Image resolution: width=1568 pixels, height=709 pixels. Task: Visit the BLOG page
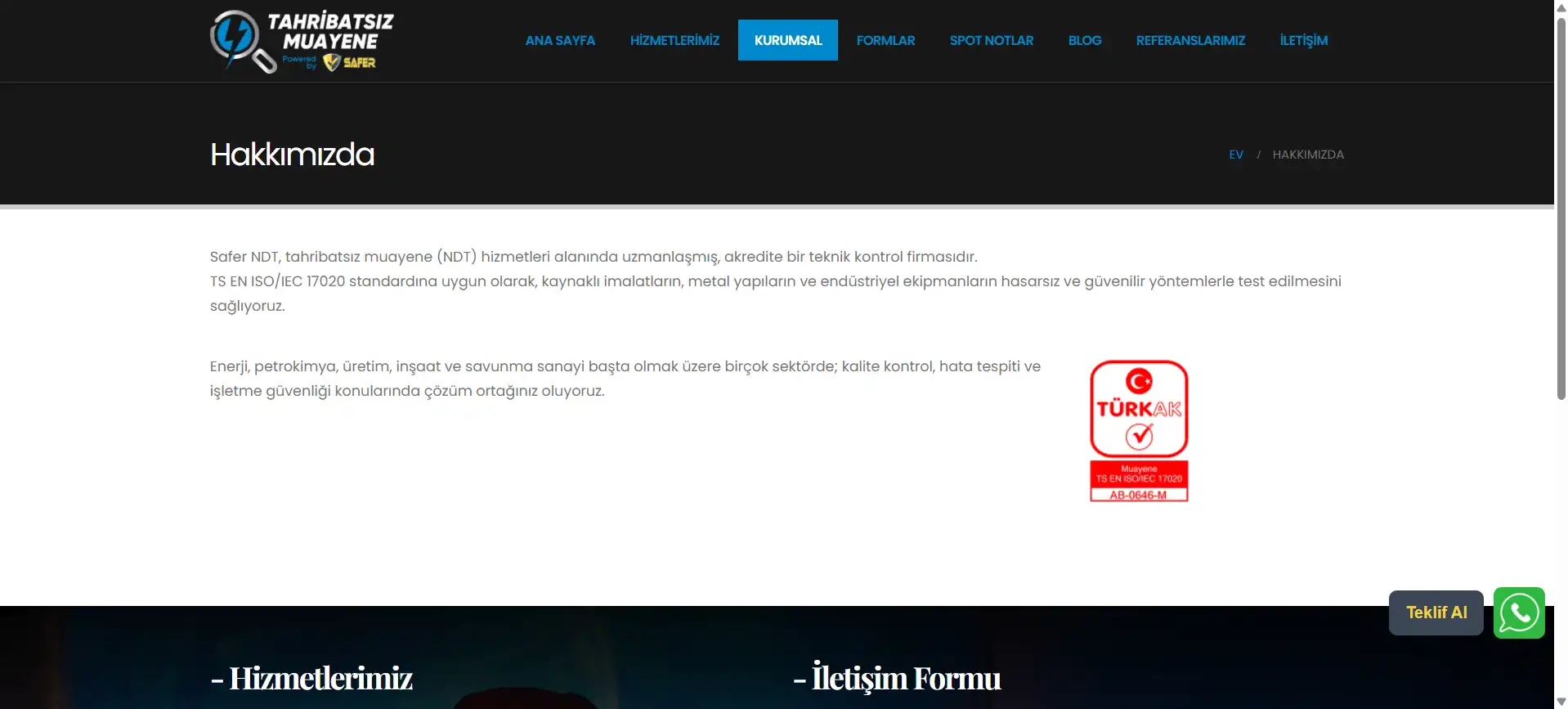1085,40
